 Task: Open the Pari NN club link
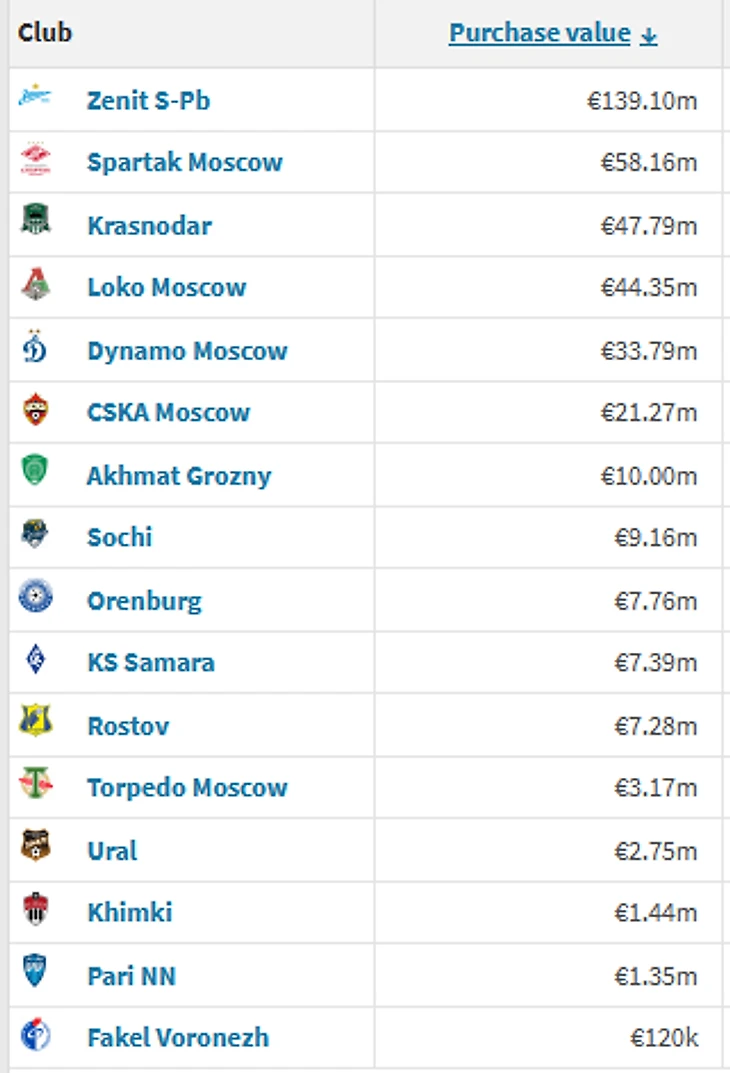click(132, 976)
